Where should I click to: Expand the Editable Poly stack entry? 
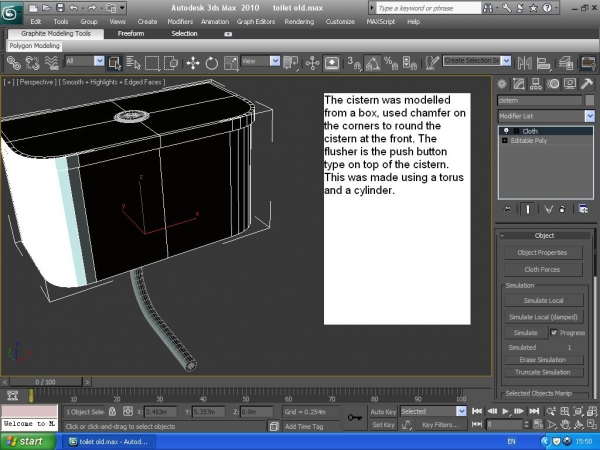coord(504,141)
